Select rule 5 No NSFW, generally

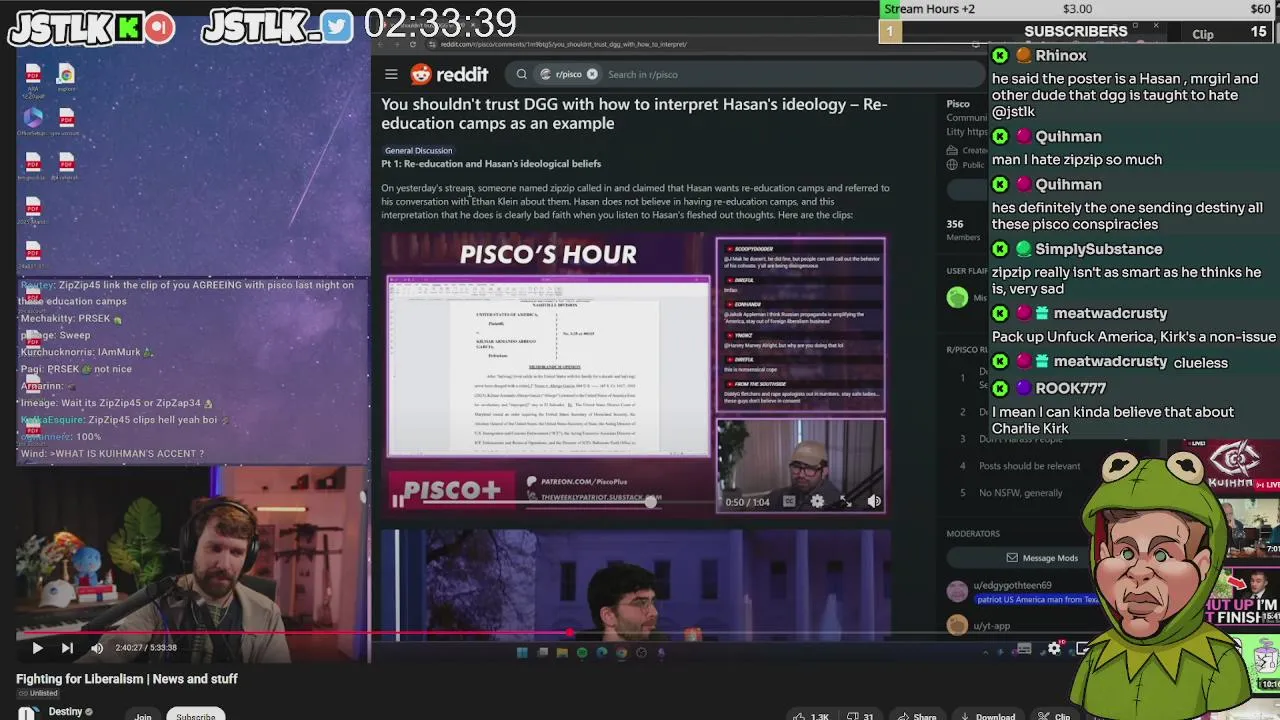click(1020, 493)
